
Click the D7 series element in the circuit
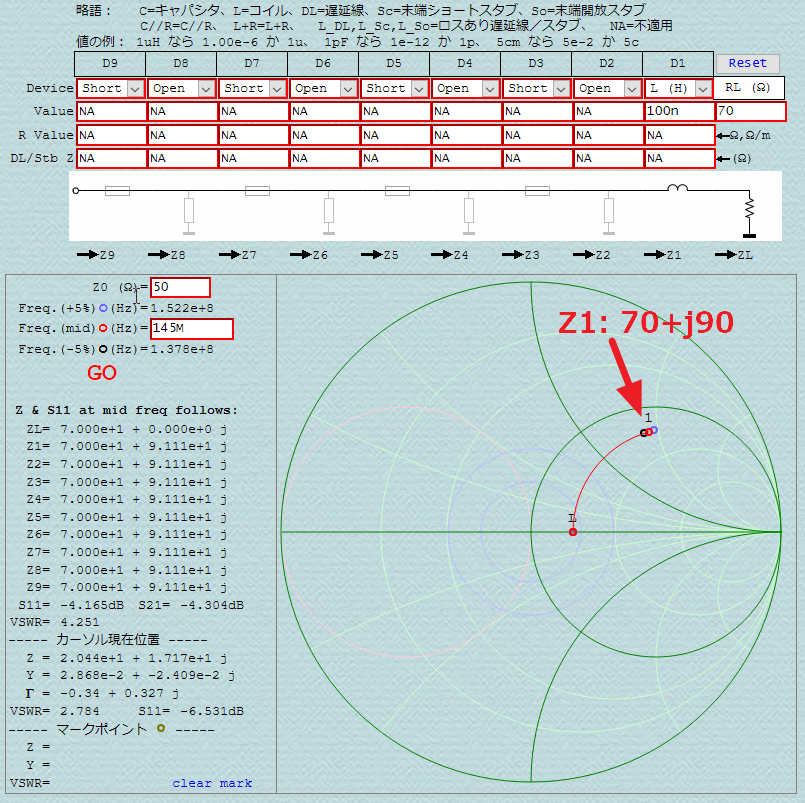[258, 191]
